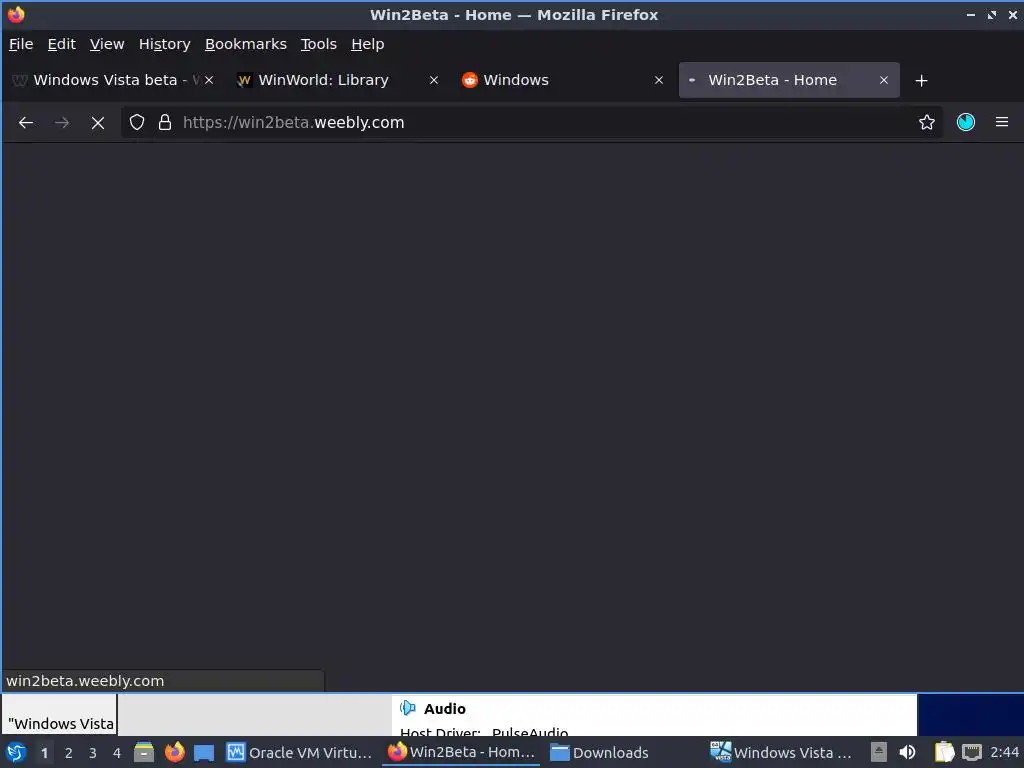Image resolution: width=1024 pixels, height=768 pixels.
Task: Click the Firefox title bar logo icon
Action: (16, 14)
